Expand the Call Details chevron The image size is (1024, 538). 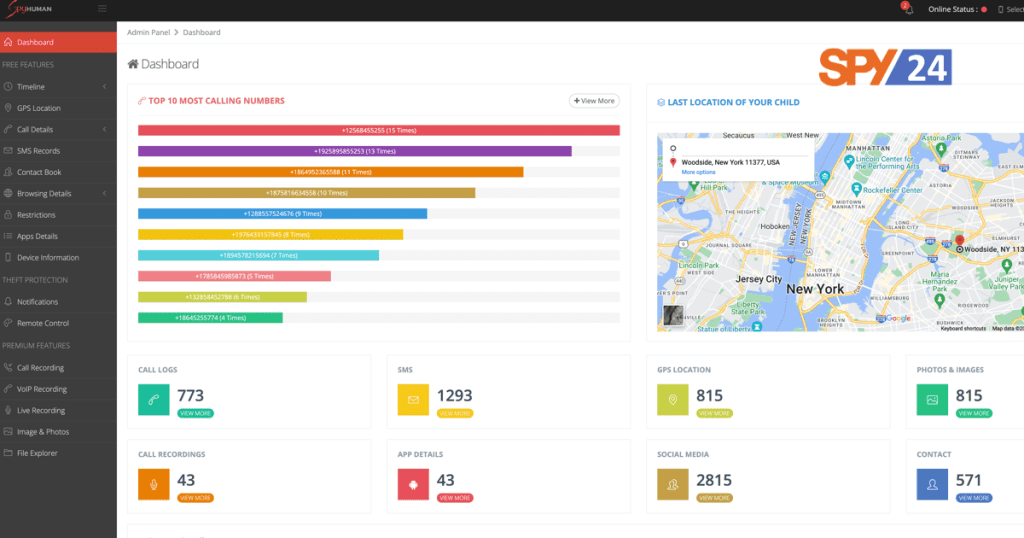pyautogui.click(x=104, y=129)
